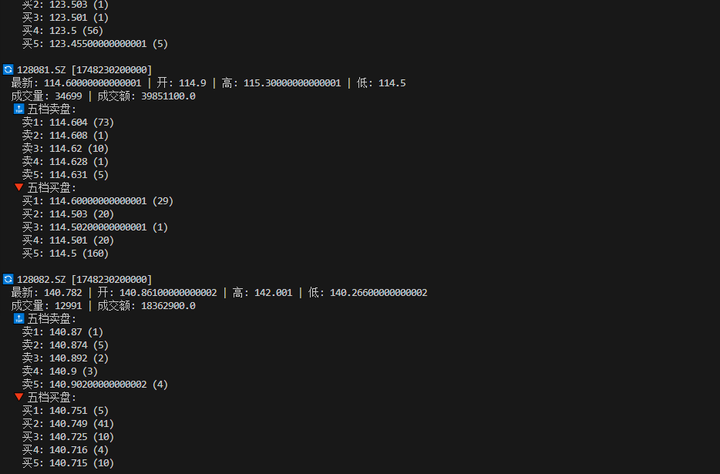
Task: Click the refresh icon beside 128081.SZ
Action: 8,70
